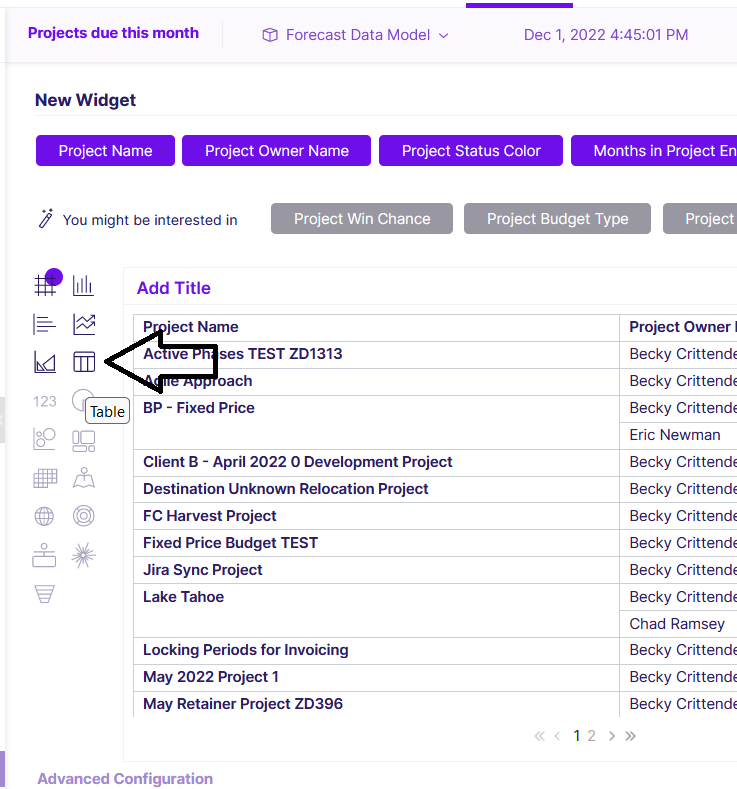Select the area chart icon

[45, 362]
